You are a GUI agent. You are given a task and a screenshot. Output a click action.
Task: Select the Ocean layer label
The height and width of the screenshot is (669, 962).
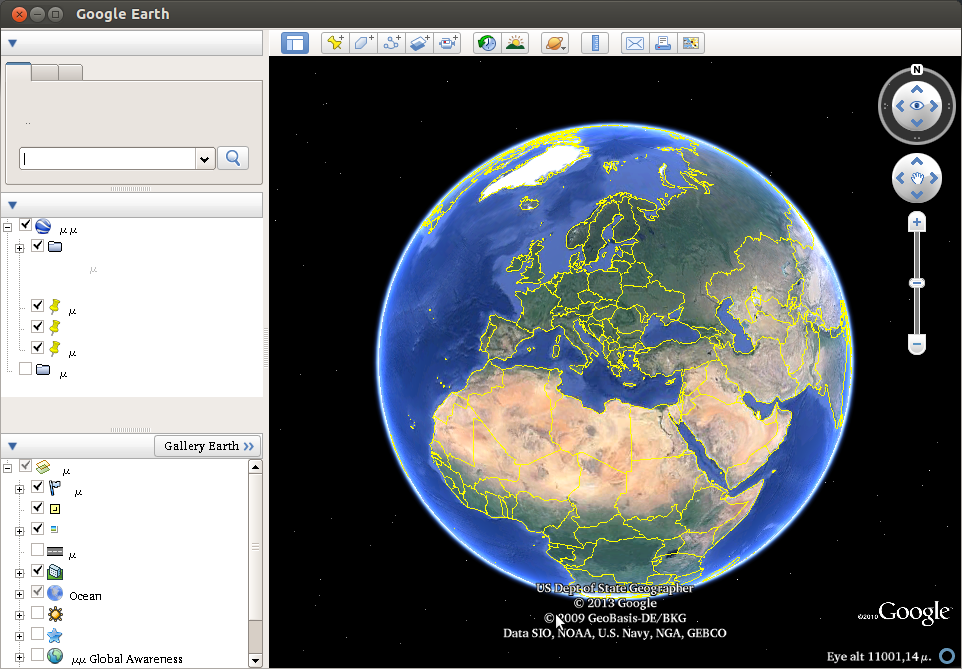(85, 596)
